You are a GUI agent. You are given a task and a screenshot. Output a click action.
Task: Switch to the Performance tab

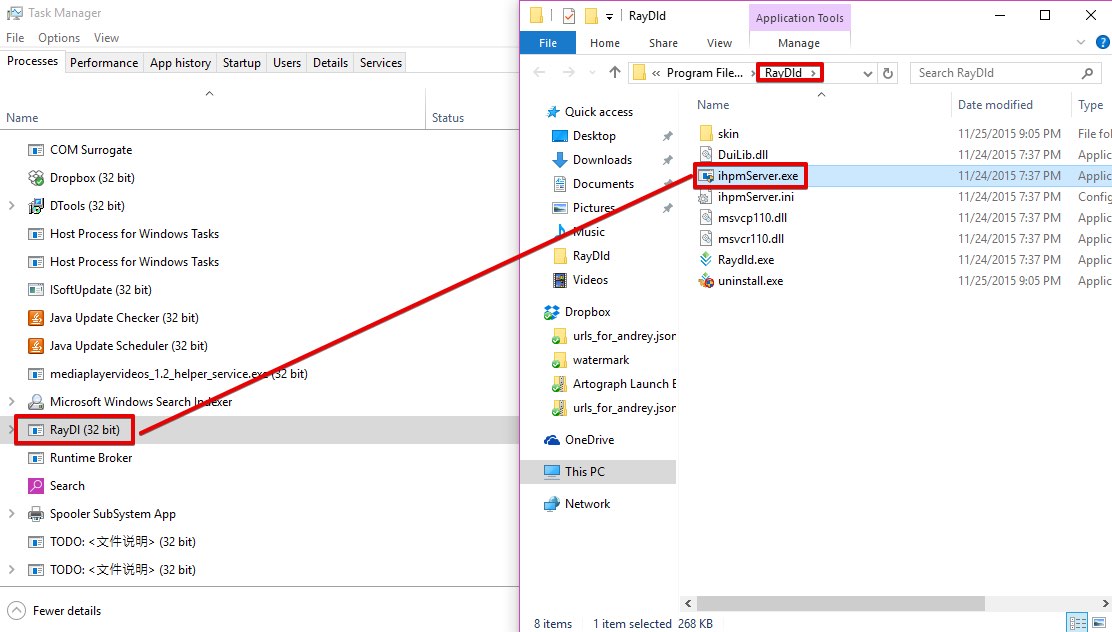104,63
